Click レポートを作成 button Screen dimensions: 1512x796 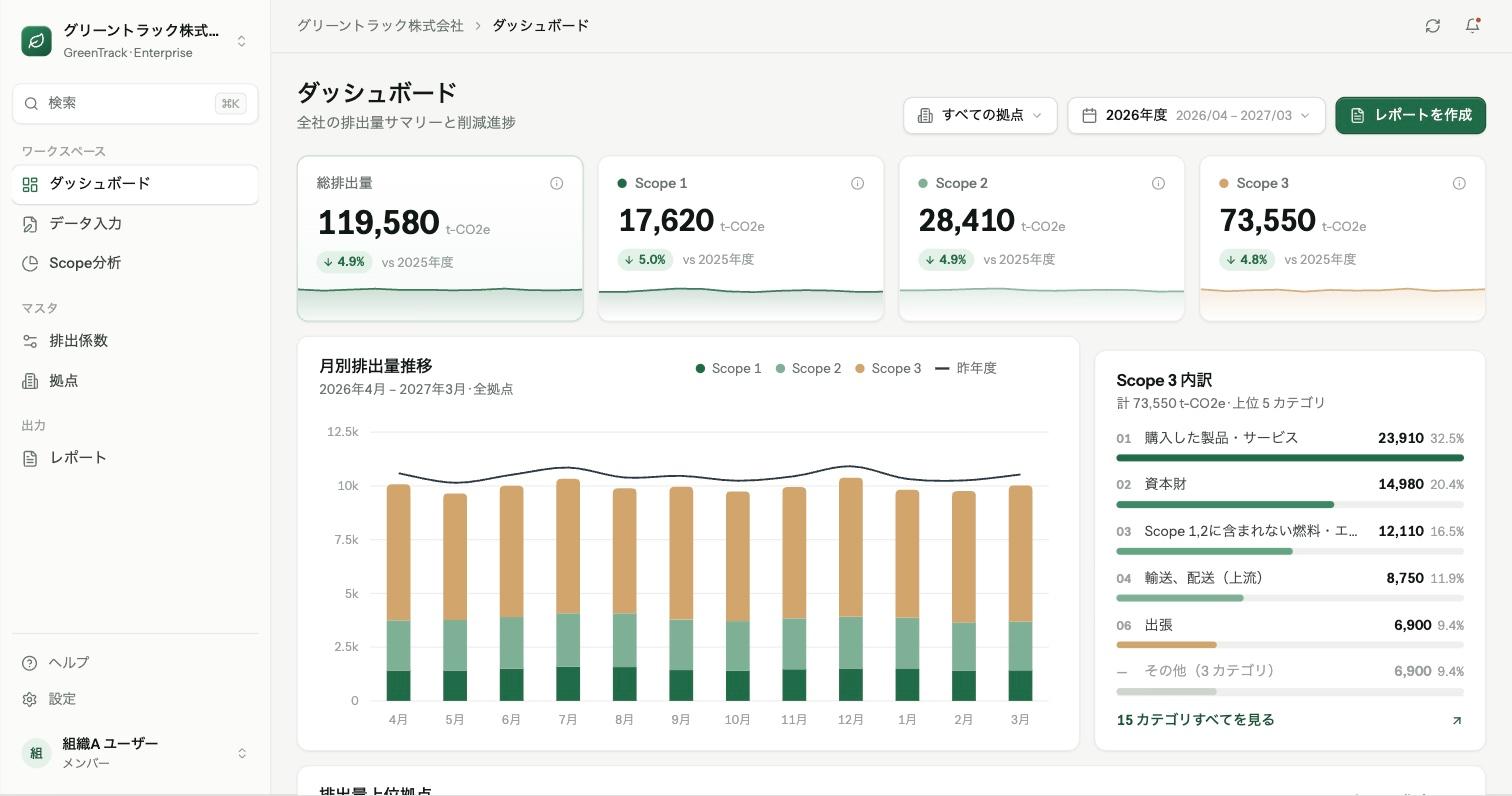(x=1411, y=115)
